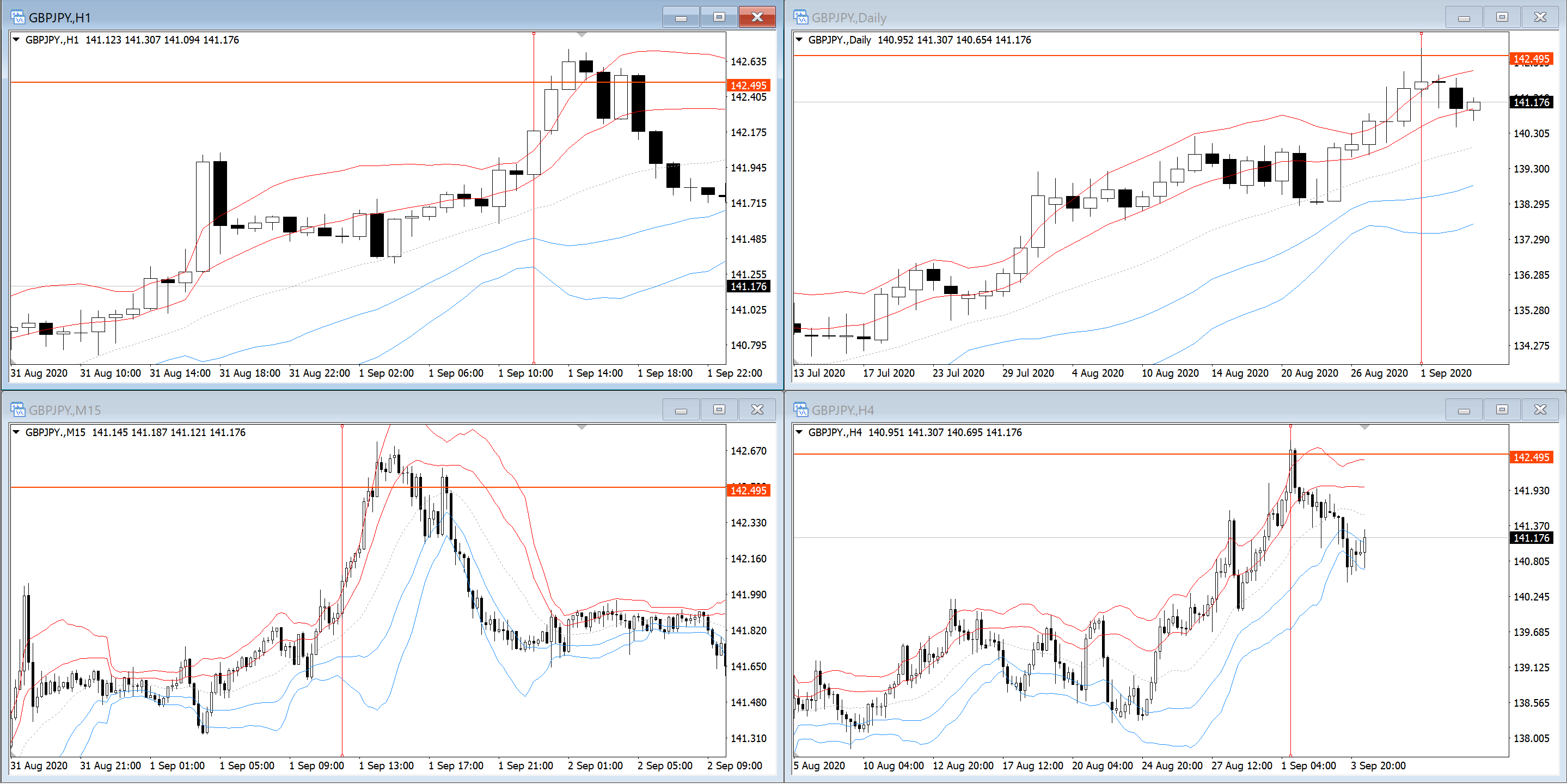Expand the triangle beside GBPJPY,H1 OHLC label
This screenshot has width=1567, height=784.
pyautogui.click(x=16, y=40)
